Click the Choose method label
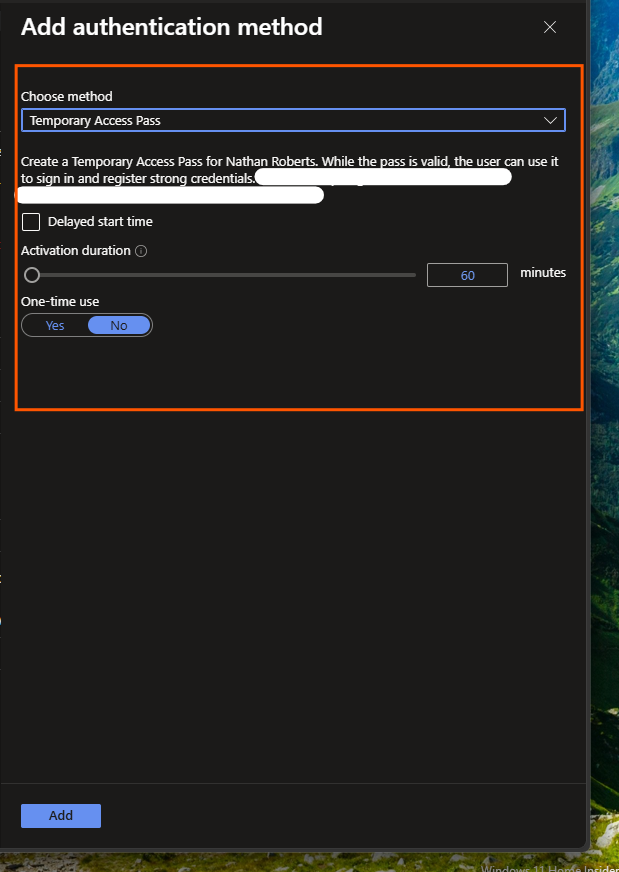The image size is (619, 872). pos(67,96)
